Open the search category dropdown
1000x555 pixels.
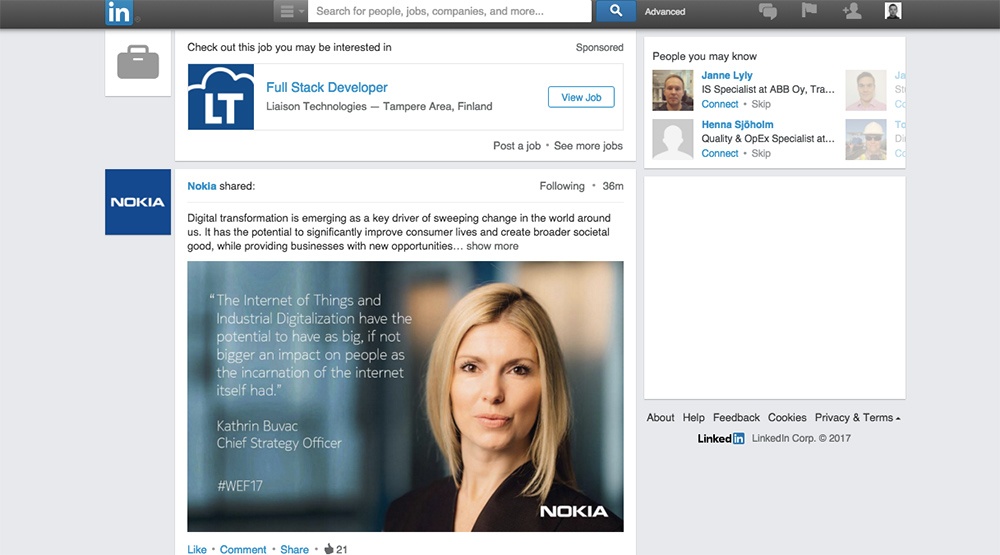290,11
